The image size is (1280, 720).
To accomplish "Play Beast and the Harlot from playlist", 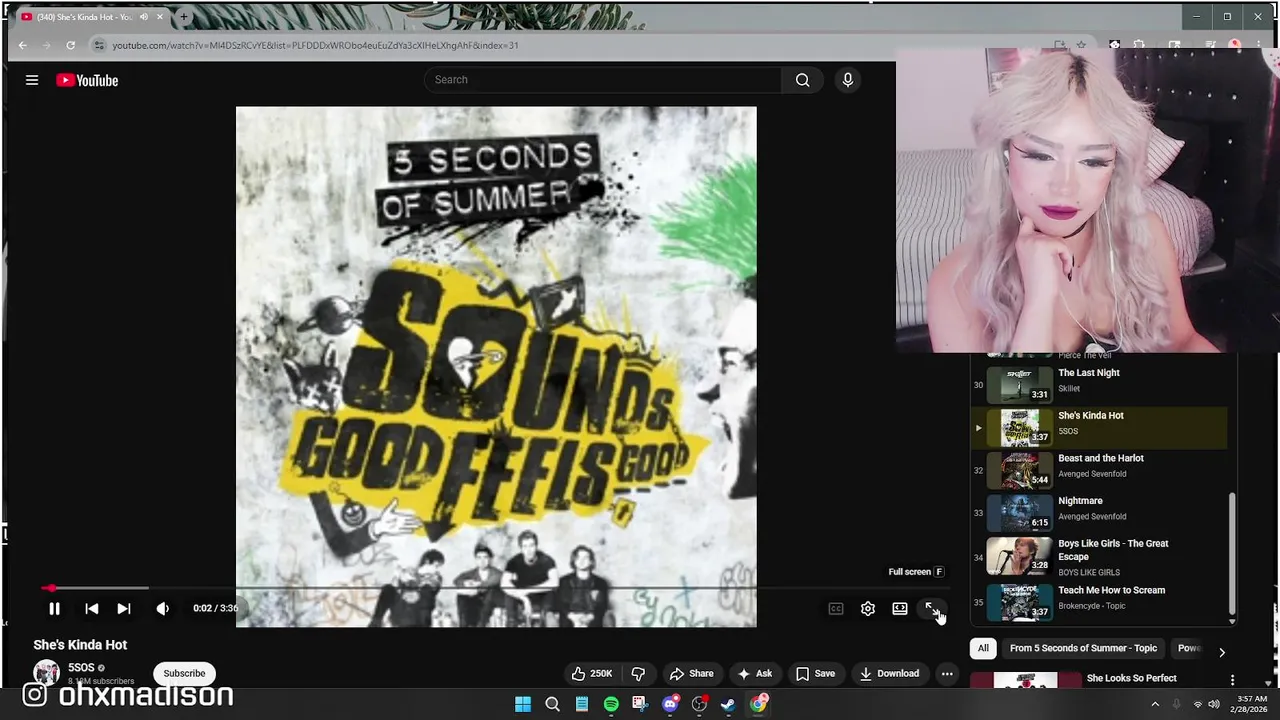I will 1100,470.
